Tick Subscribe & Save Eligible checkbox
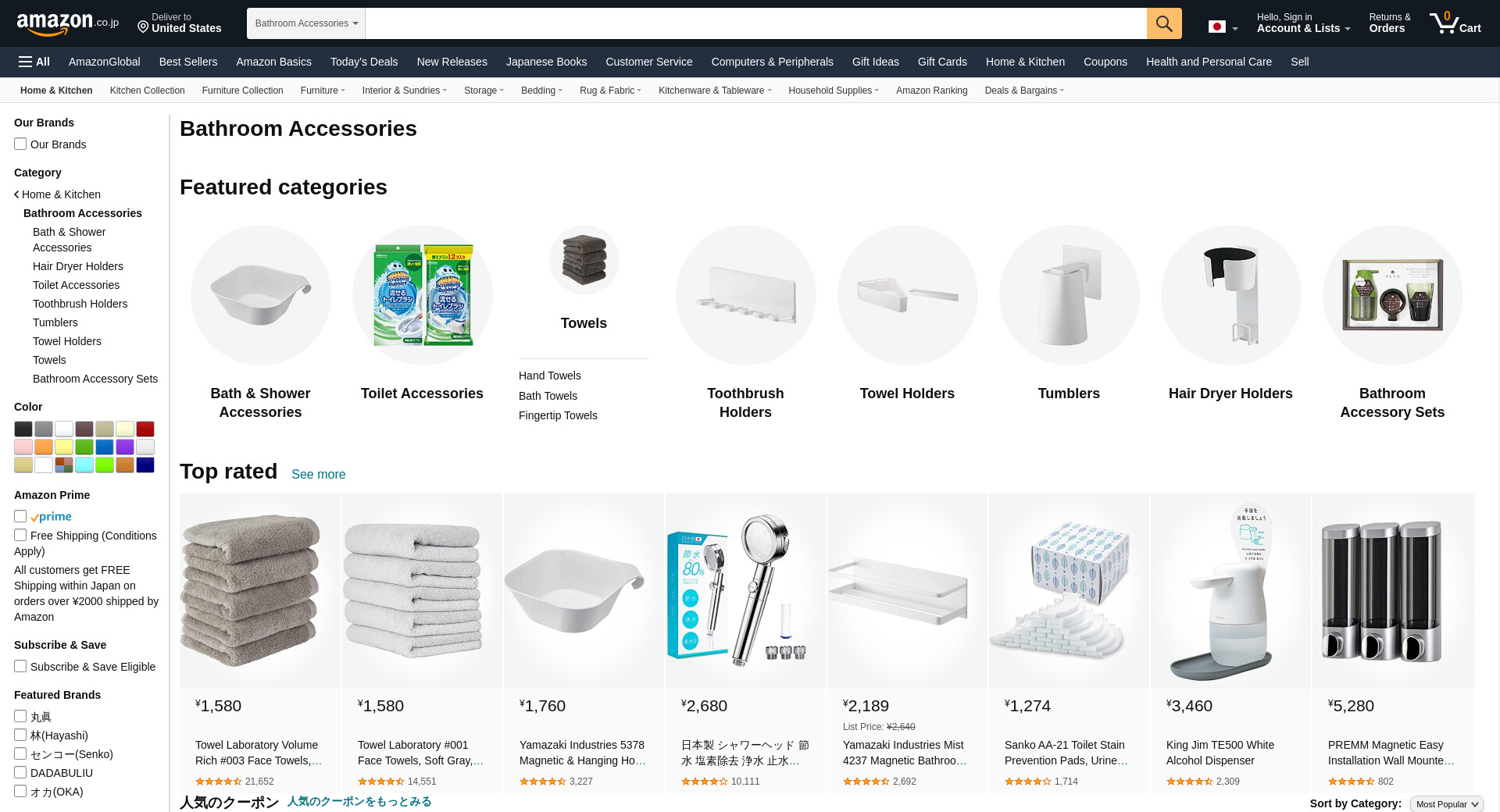The height and width of the screenshot is (812, 1500). (x=20, y=666)
